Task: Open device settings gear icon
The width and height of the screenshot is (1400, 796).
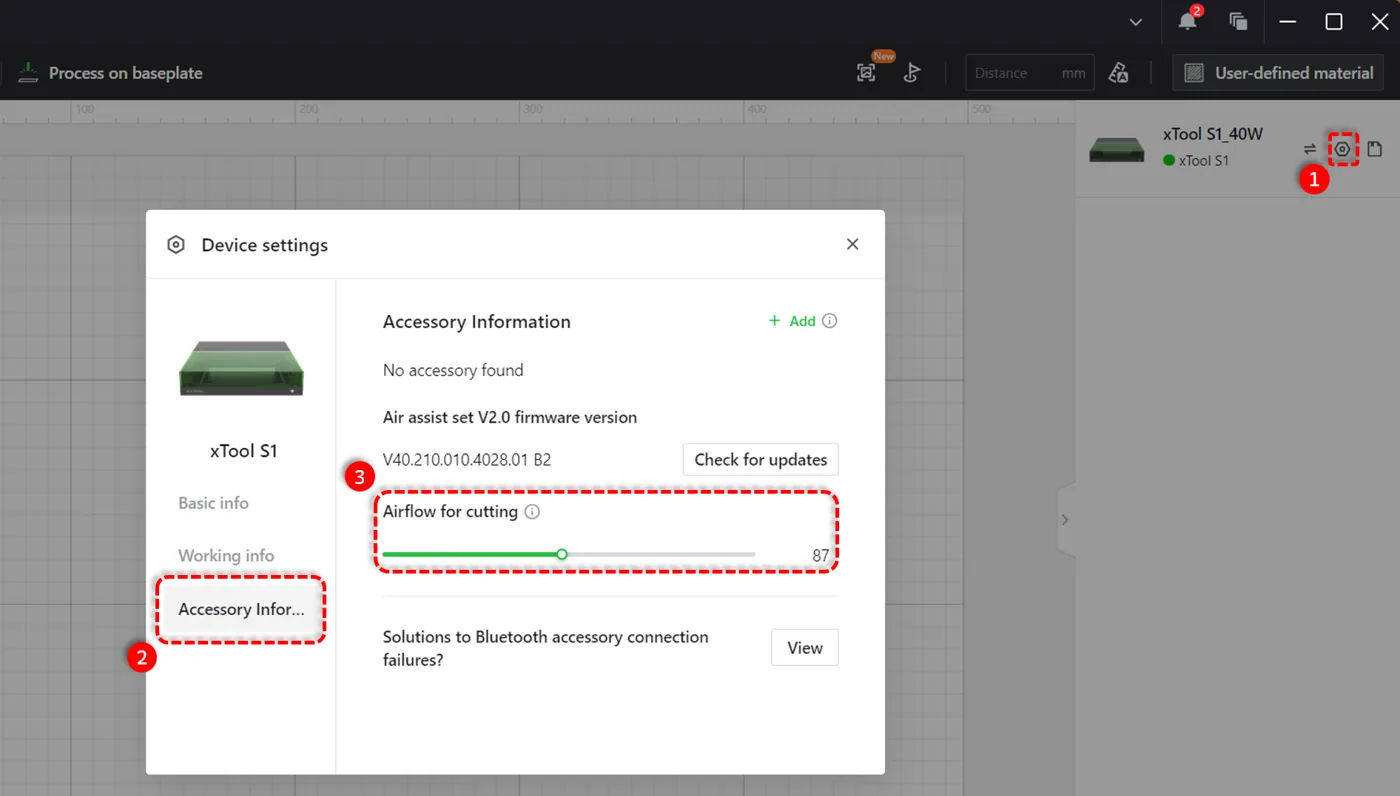Action: [1342, 150]
